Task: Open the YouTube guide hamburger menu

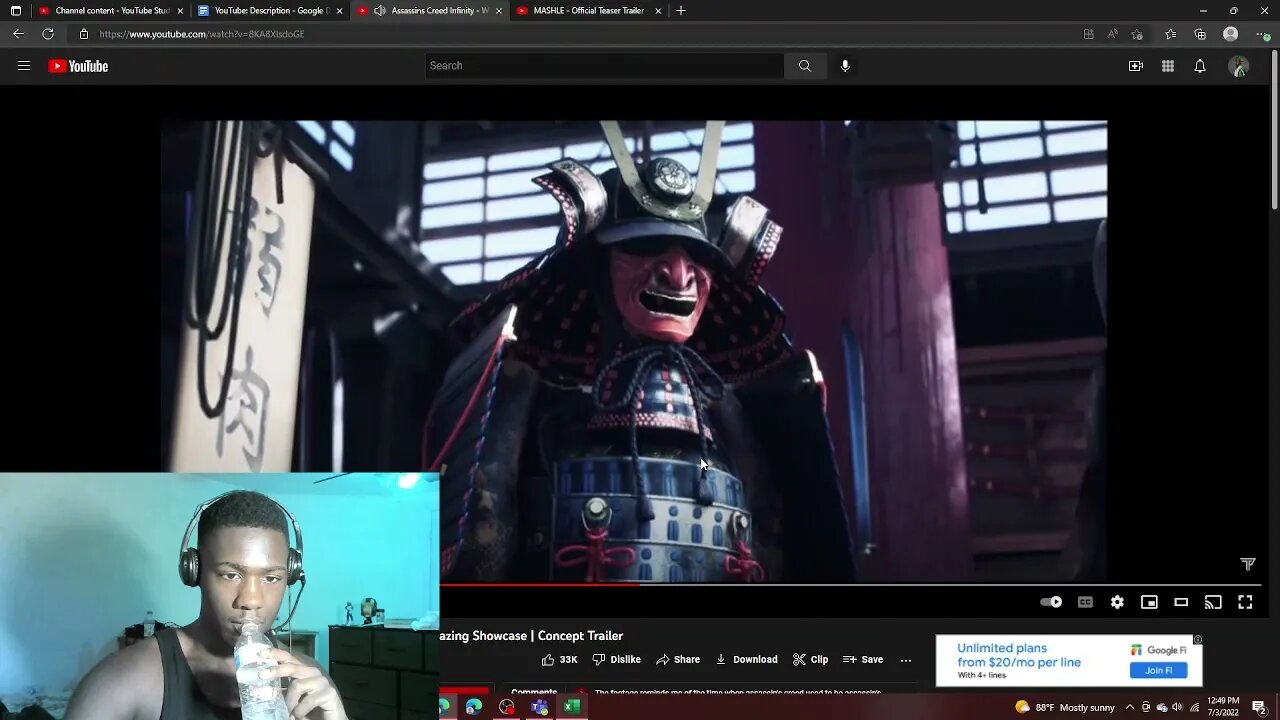Action: click(24, 66)
